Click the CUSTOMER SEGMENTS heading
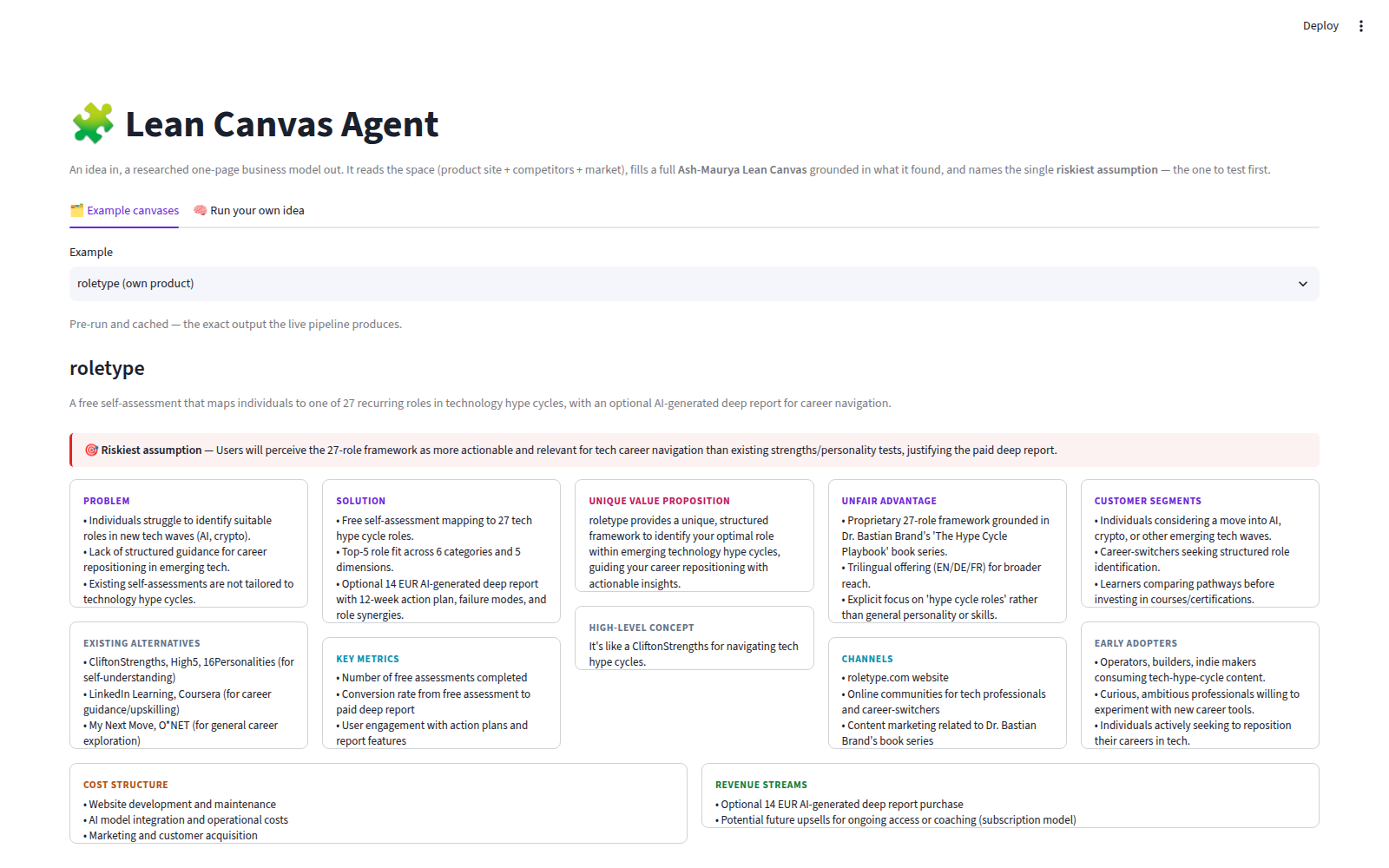The height and width of the screenshot is (868, 1389). 1148,501
